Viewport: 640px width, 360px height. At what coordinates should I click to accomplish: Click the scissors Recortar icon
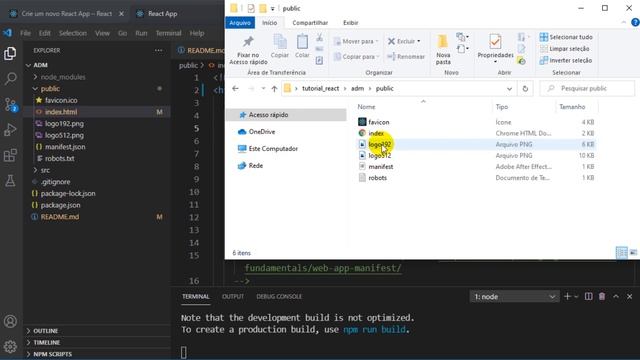click(x=320, y=38)
